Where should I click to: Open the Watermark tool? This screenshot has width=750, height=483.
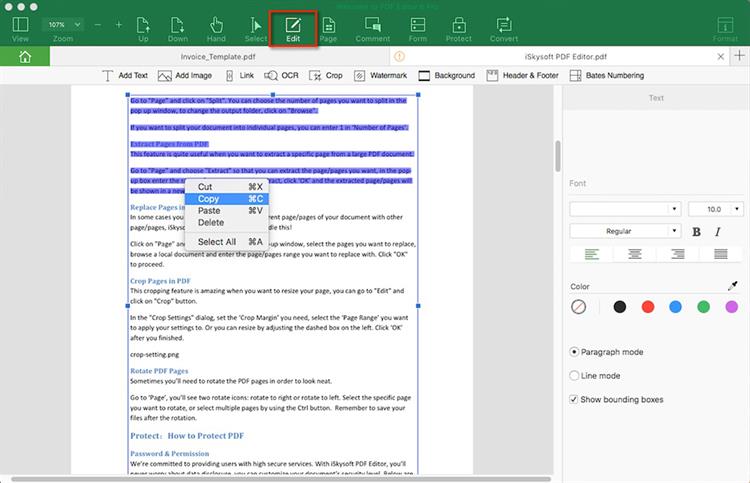(380, 76)
